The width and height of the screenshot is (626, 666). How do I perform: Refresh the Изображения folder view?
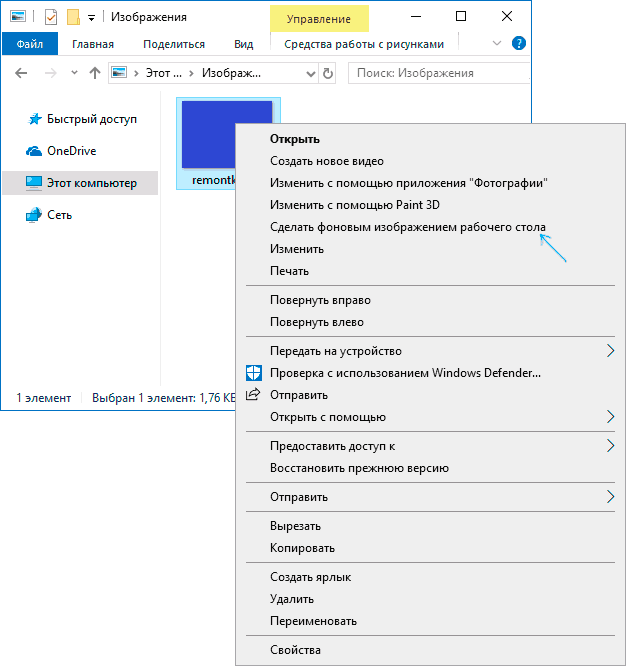point(328,73)
